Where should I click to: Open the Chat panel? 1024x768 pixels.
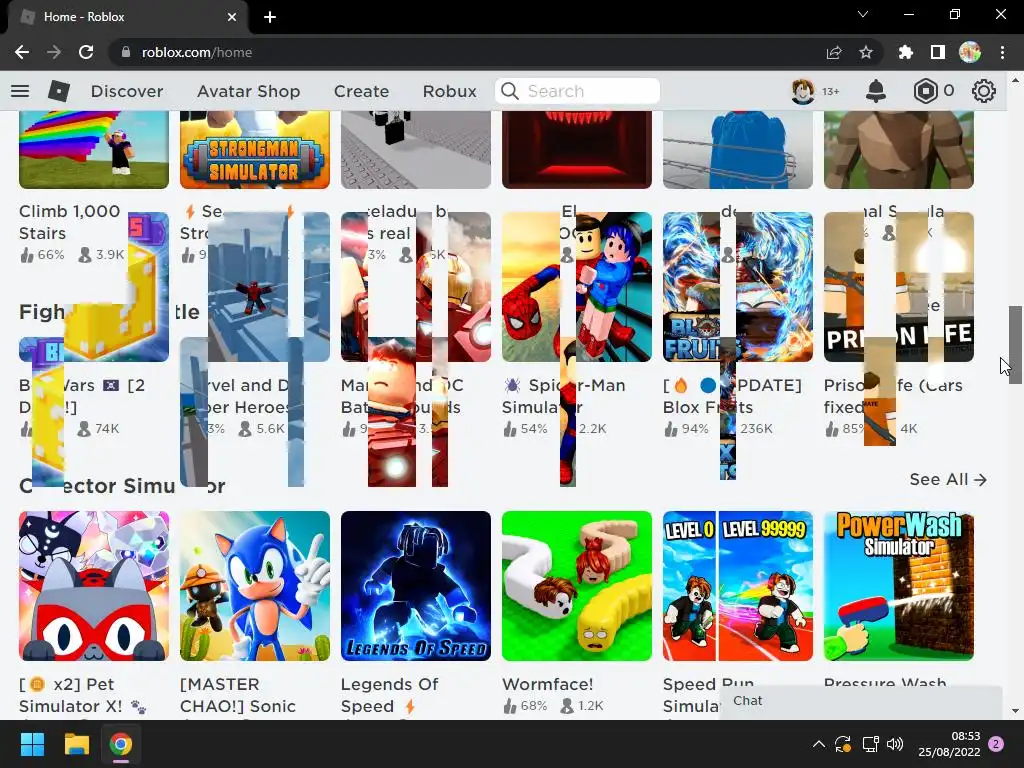coord(861,702)
